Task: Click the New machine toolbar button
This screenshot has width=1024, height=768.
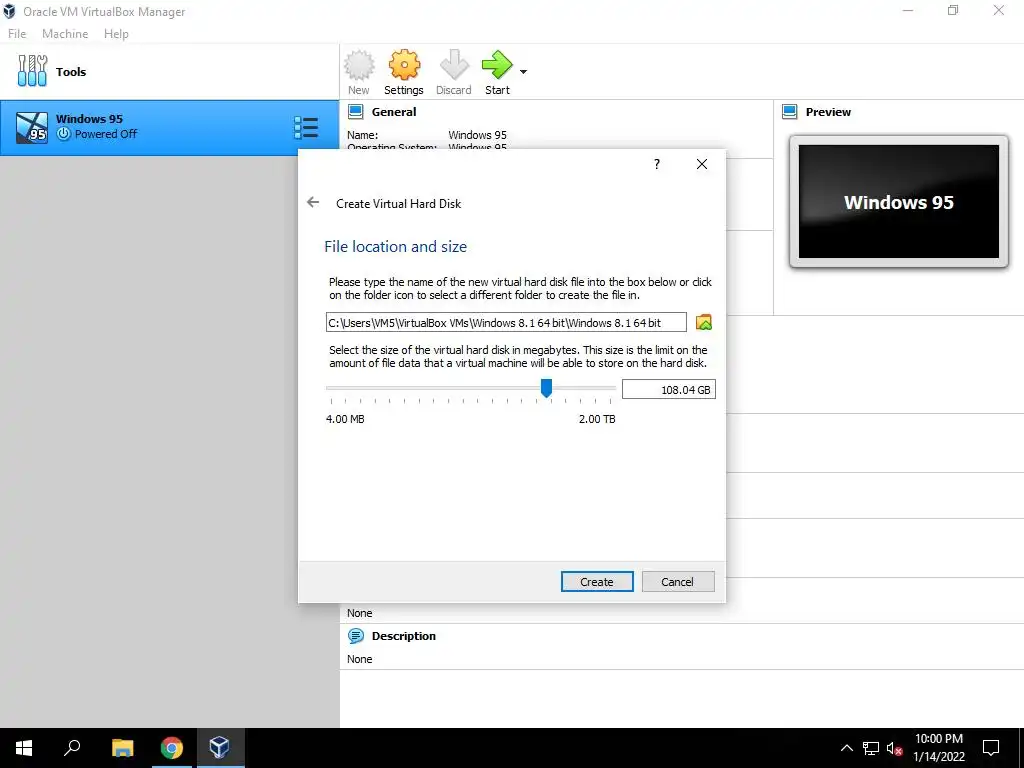Action: click(359, 72)
